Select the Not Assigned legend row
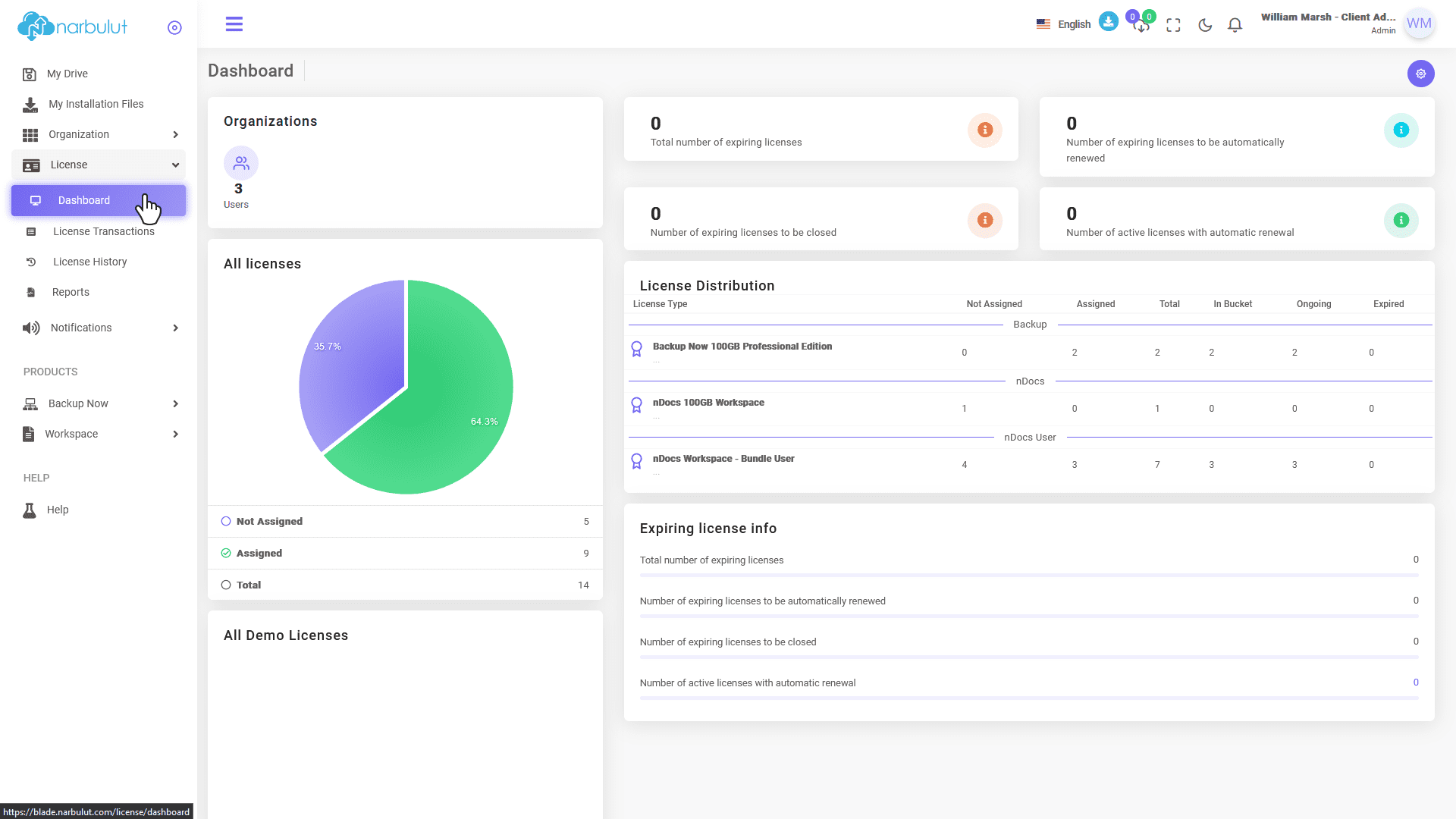The image size is (1456, 819). [x=405, y=522]
